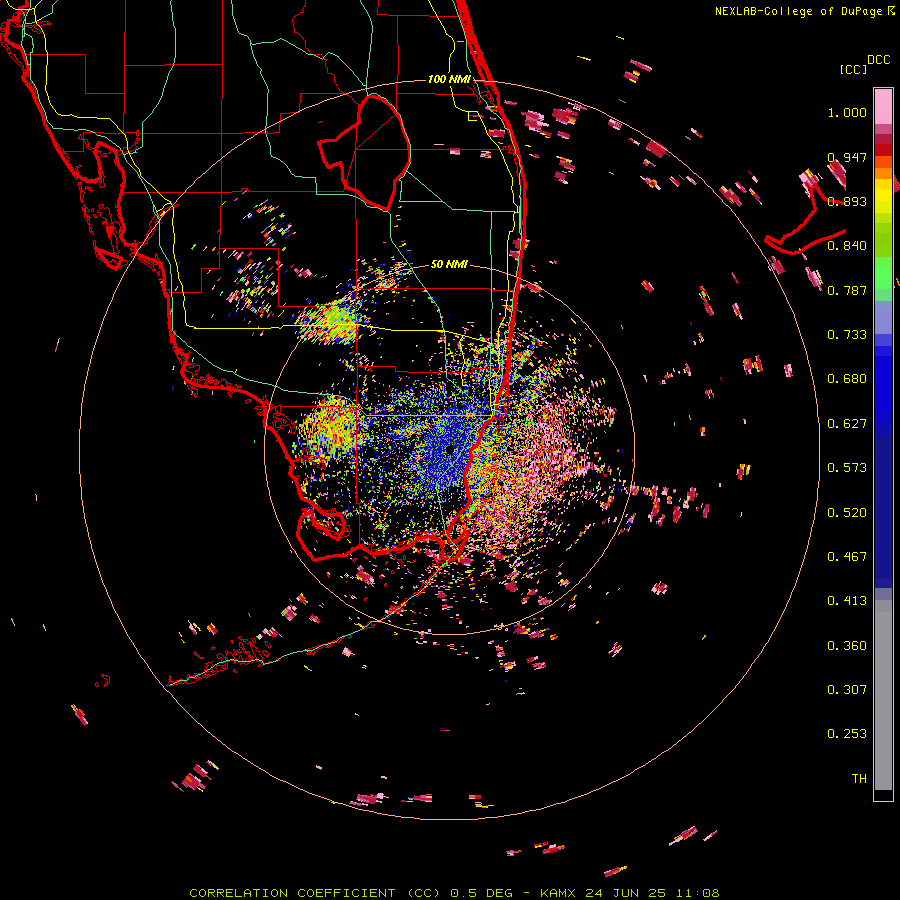The width and height of the screenshot is (900, 900).
Task: Pick the gray bottom segment of the color bar
Action: point(883,695)
